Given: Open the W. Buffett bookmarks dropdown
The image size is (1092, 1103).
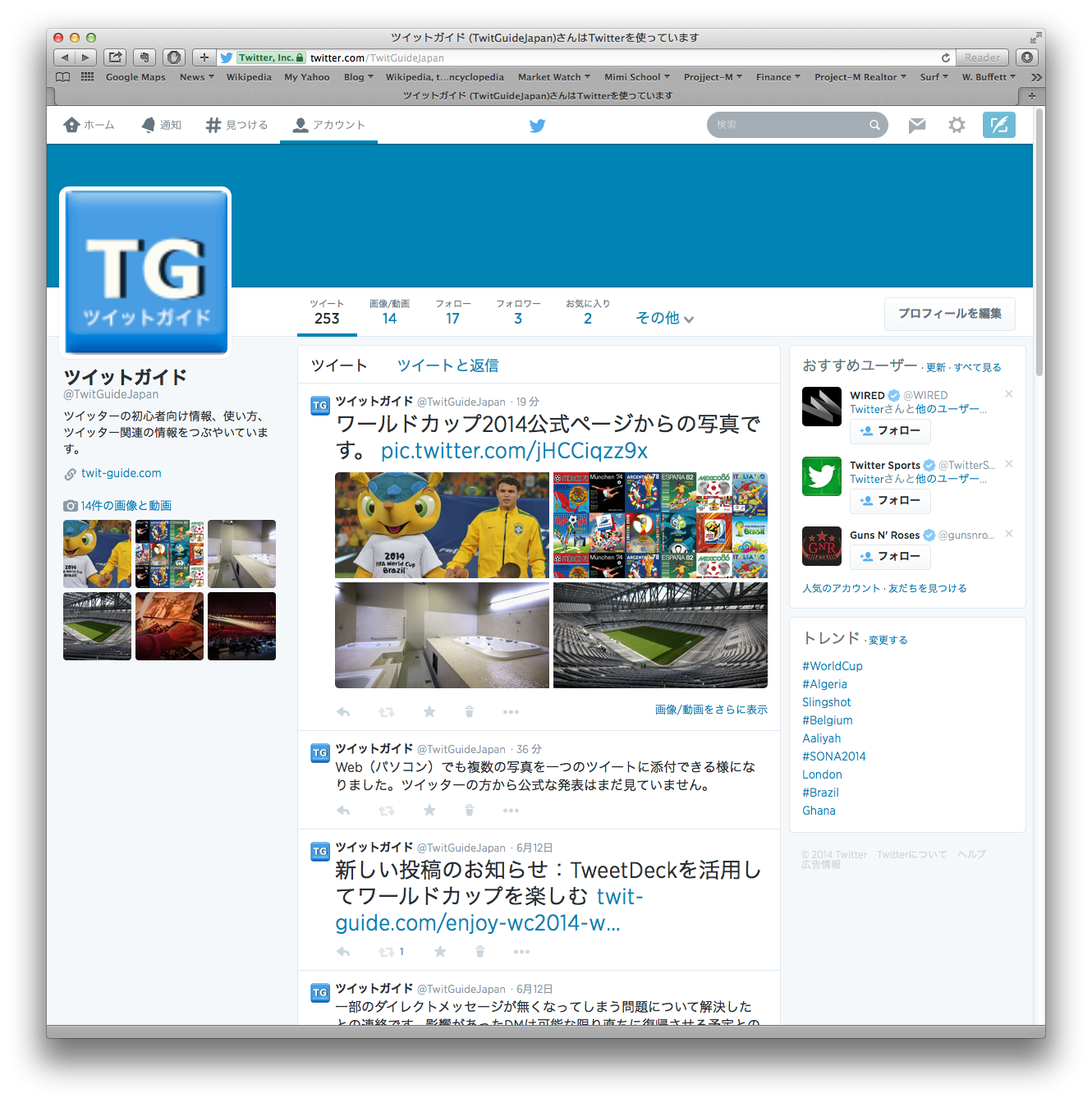Looking at the screenshot, I should [x=989, y=77].
